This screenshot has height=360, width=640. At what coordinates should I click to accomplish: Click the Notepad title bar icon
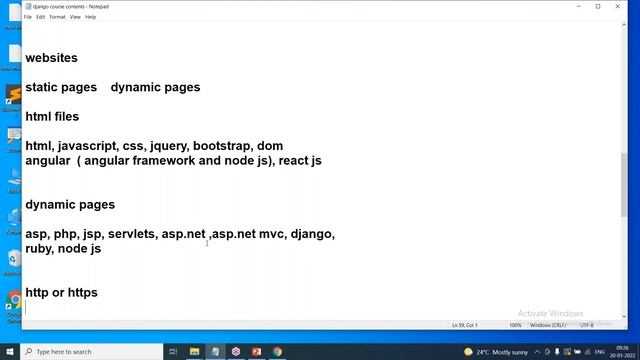point(28,7)
